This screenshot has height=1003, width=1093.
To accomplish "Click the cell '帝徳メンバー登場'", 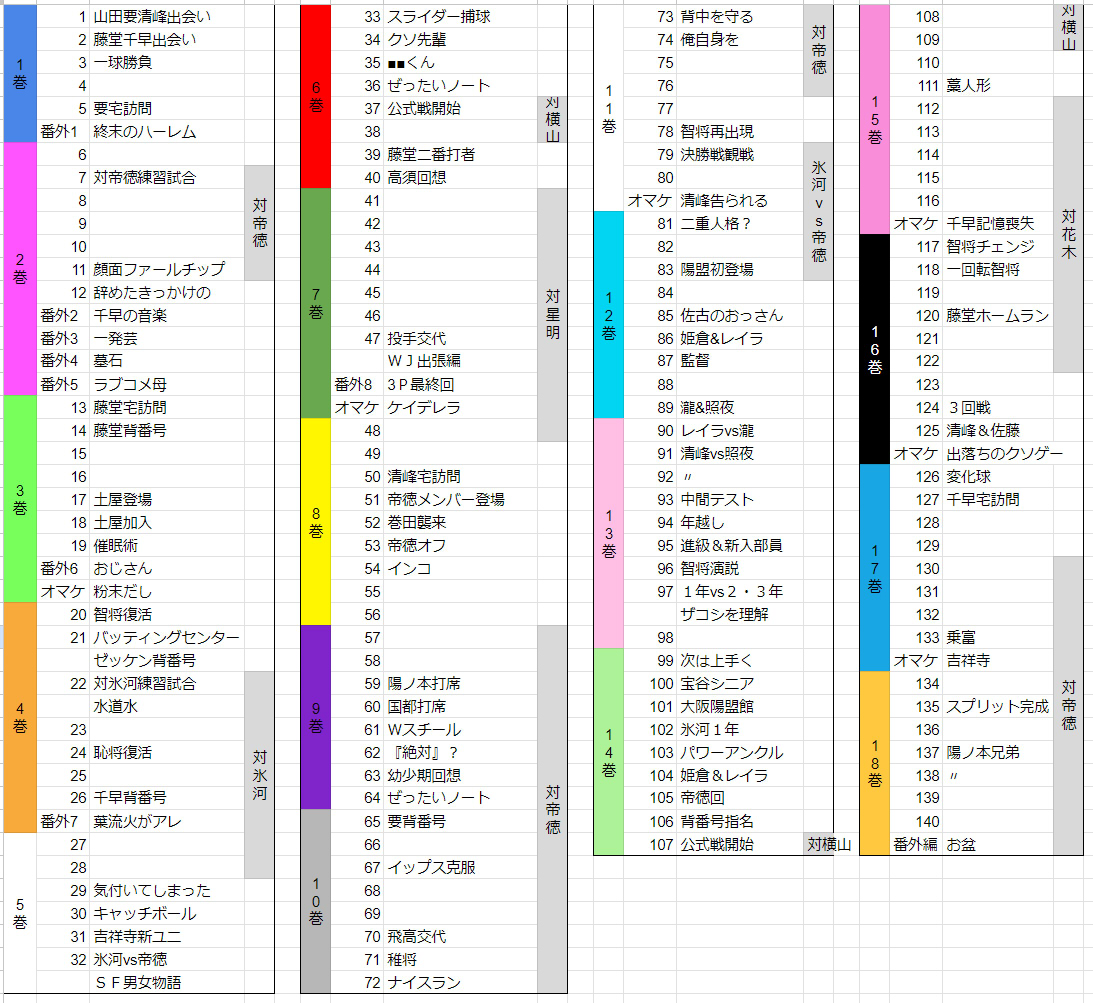I will point(460,500).
